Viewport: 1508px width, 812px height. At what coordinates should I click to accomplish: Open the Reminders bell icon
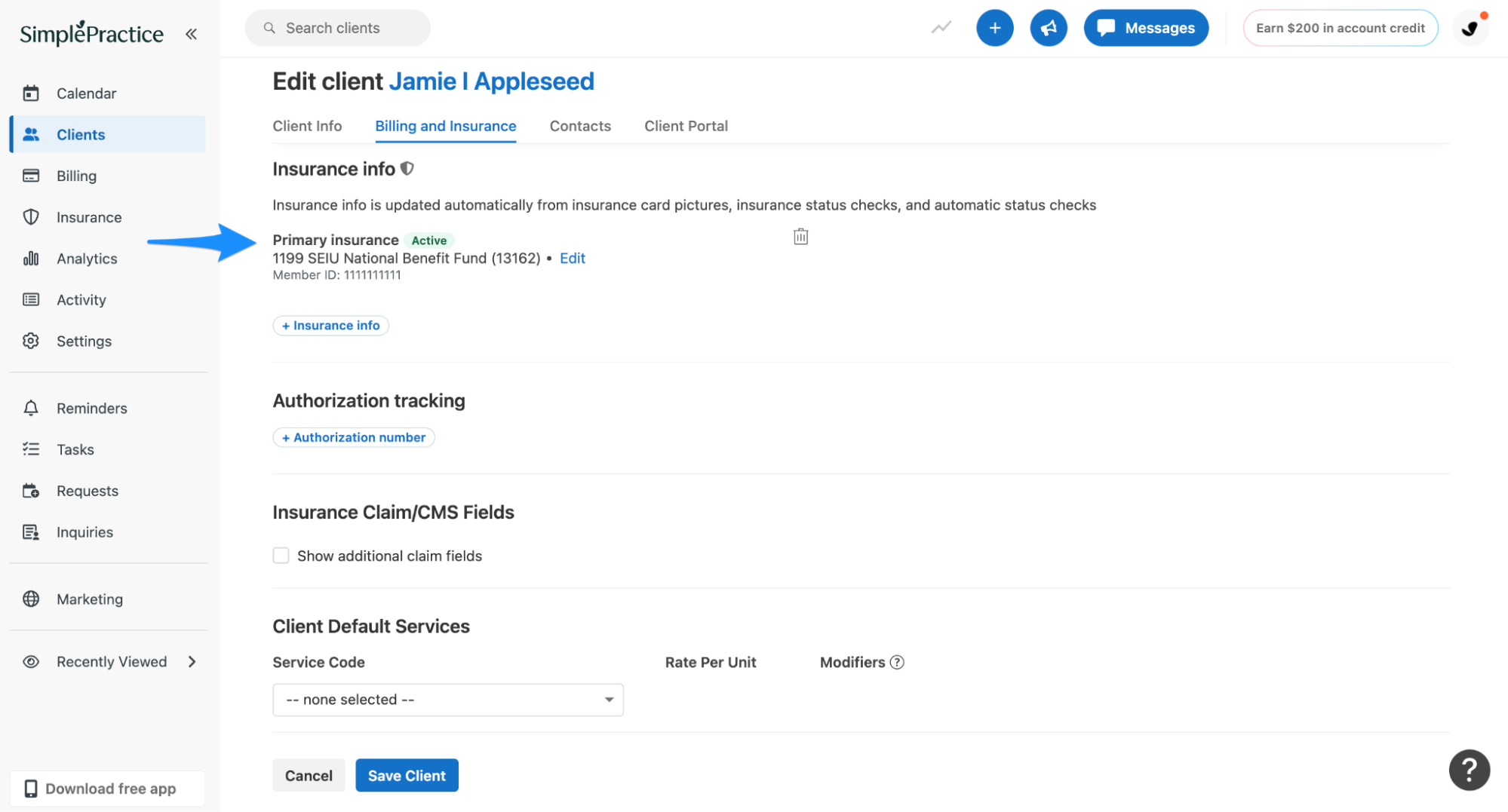tap(31, 408)
